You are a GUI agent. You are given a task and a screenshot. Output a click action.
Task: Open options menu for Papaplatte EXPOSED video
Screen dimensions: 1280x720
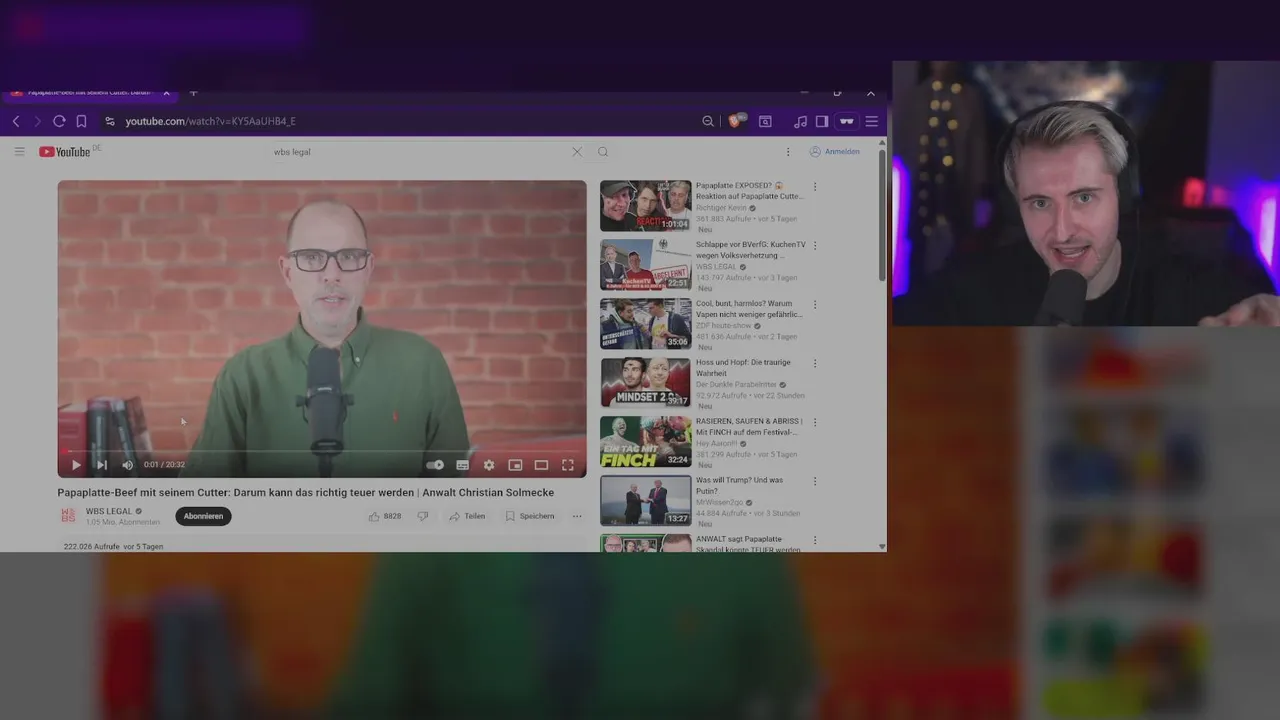[815, 187]
